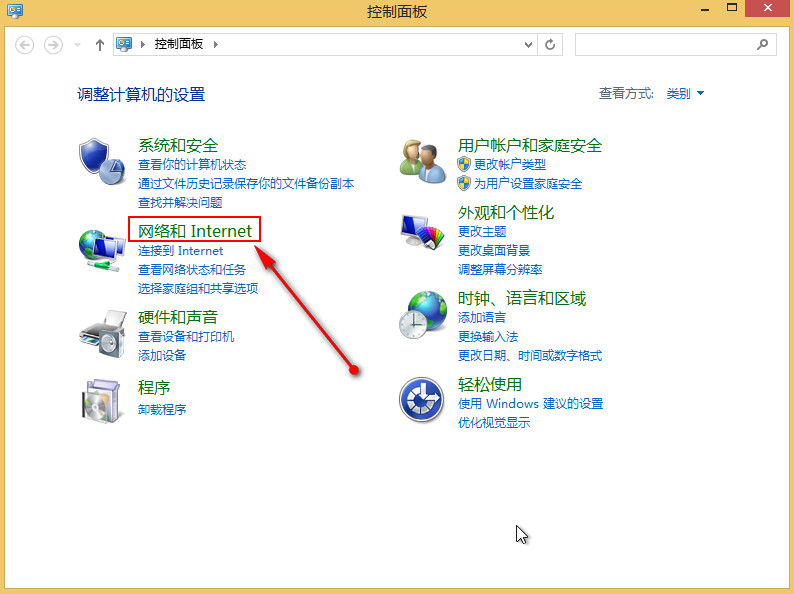The image size is (794, 594).
Task: Click 查看设备和打印机 link
Action: [x=186, y=336]
